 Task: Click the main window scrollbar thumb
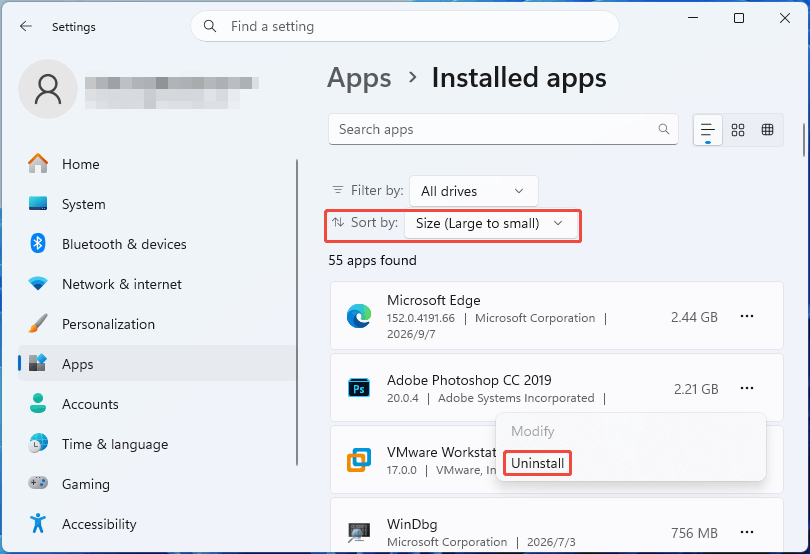tap(804, 140)
